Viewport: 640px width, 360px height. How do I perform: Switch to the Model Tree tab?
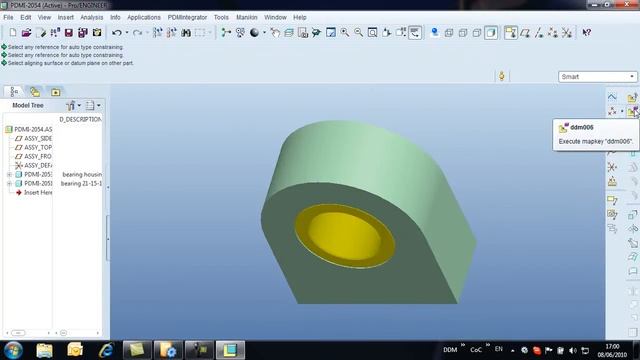[x=14, y=92]
